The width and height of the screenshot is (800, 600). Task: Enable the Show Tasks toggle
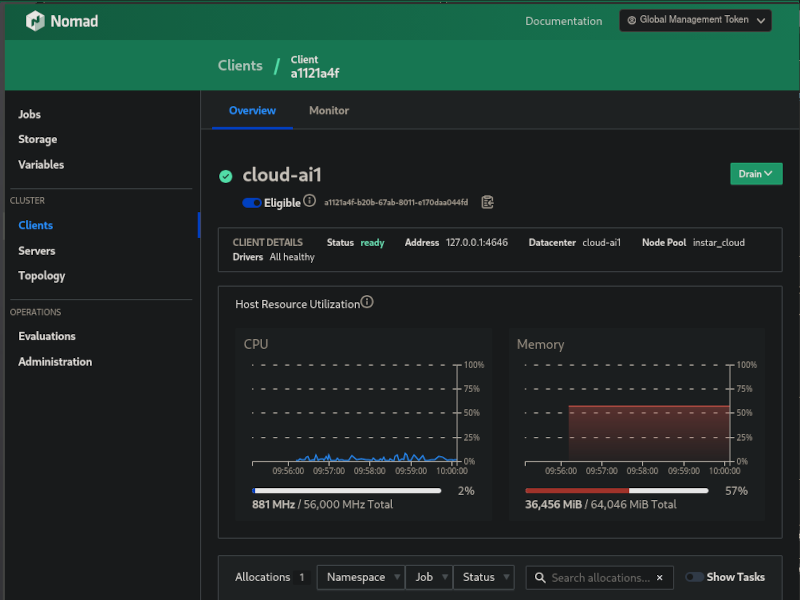(x=694, y=577)
